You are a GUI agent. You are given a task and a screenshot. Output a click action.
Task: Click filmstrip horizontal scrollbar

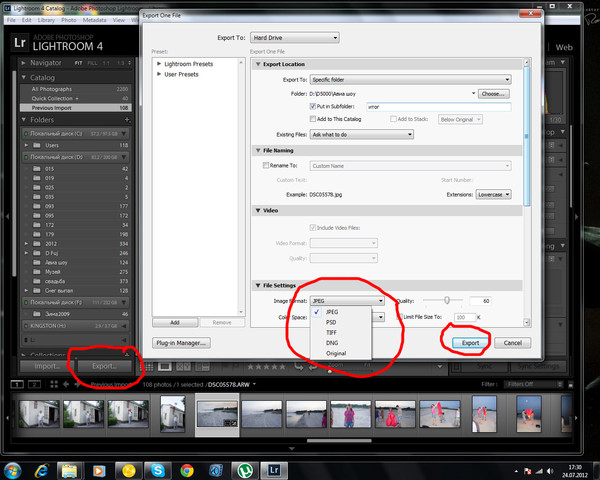click(x=339, y=441)
